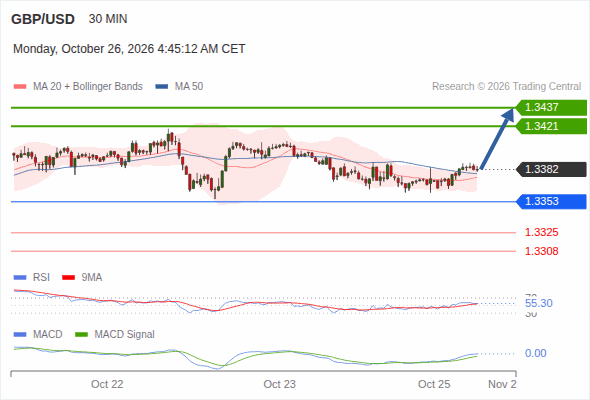Screen dimensions: 590x400
Task: Click the GBP/USD symbol title
Action: coord(43,19)
